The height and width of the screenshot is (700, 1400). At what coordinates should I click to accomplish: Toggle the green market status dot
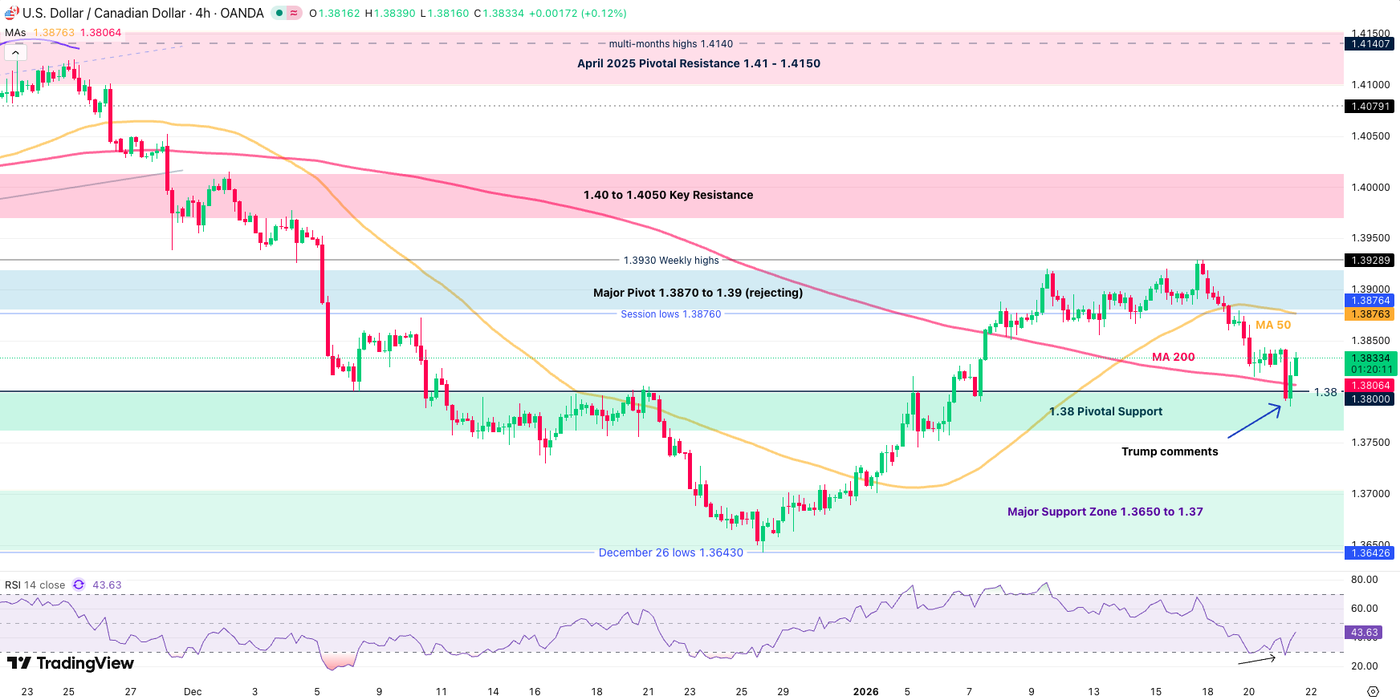point(278,13)
